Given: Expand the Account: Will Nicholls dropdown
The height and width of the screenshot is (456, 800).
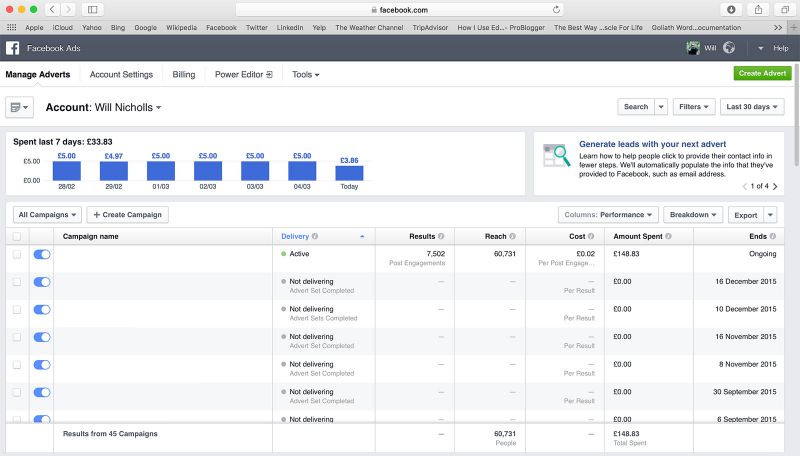Looking at the screenshot, I should tap(104, 107).
